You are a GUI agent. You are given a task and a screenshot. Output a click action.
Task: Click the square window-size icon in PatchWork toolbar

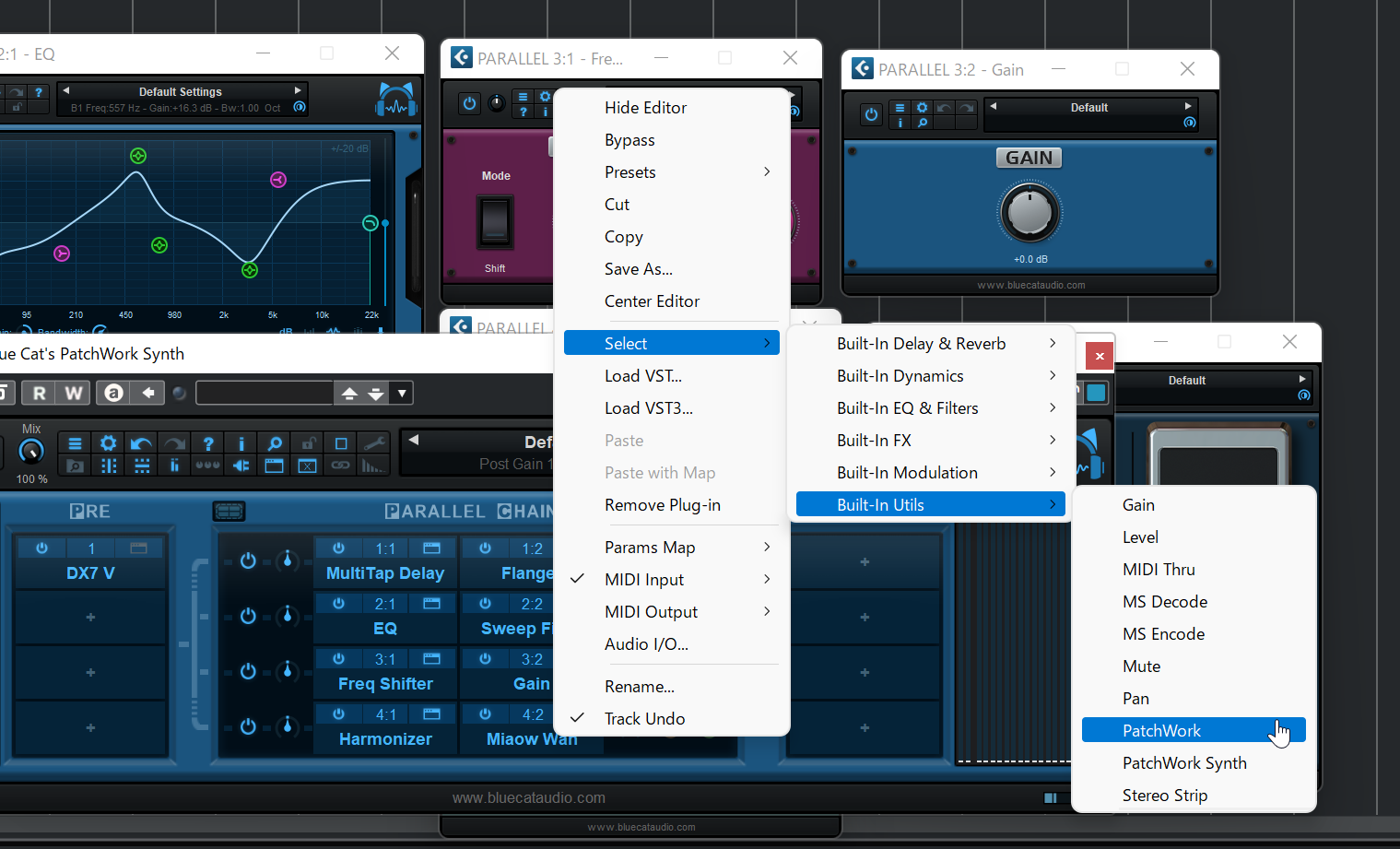click(341, 443)
